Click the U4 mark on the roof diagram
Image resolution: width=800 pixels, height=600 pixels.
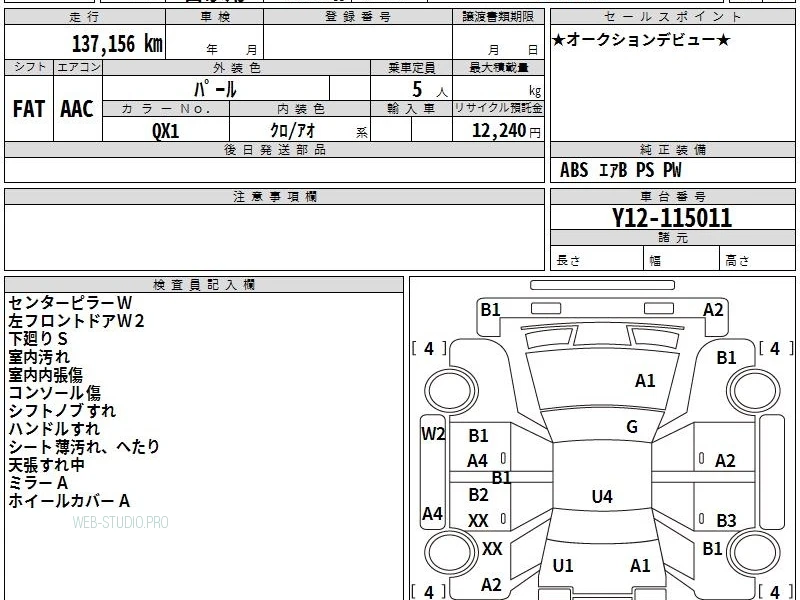click(602, 496)
